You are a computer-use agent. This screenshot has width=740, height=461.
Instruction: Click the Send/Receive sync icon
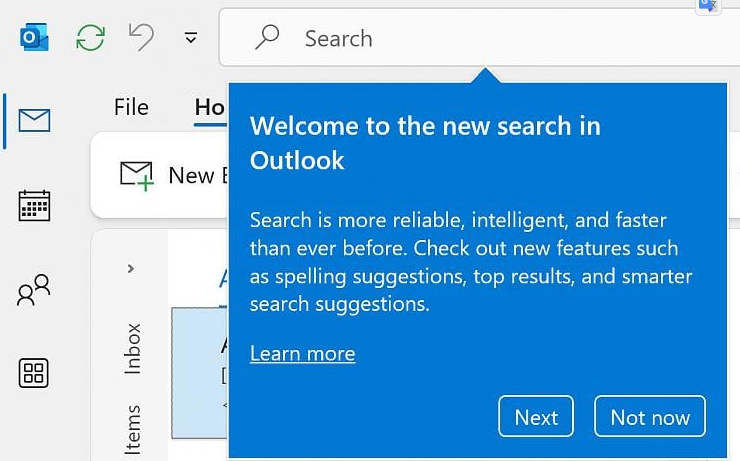[91, 38]
